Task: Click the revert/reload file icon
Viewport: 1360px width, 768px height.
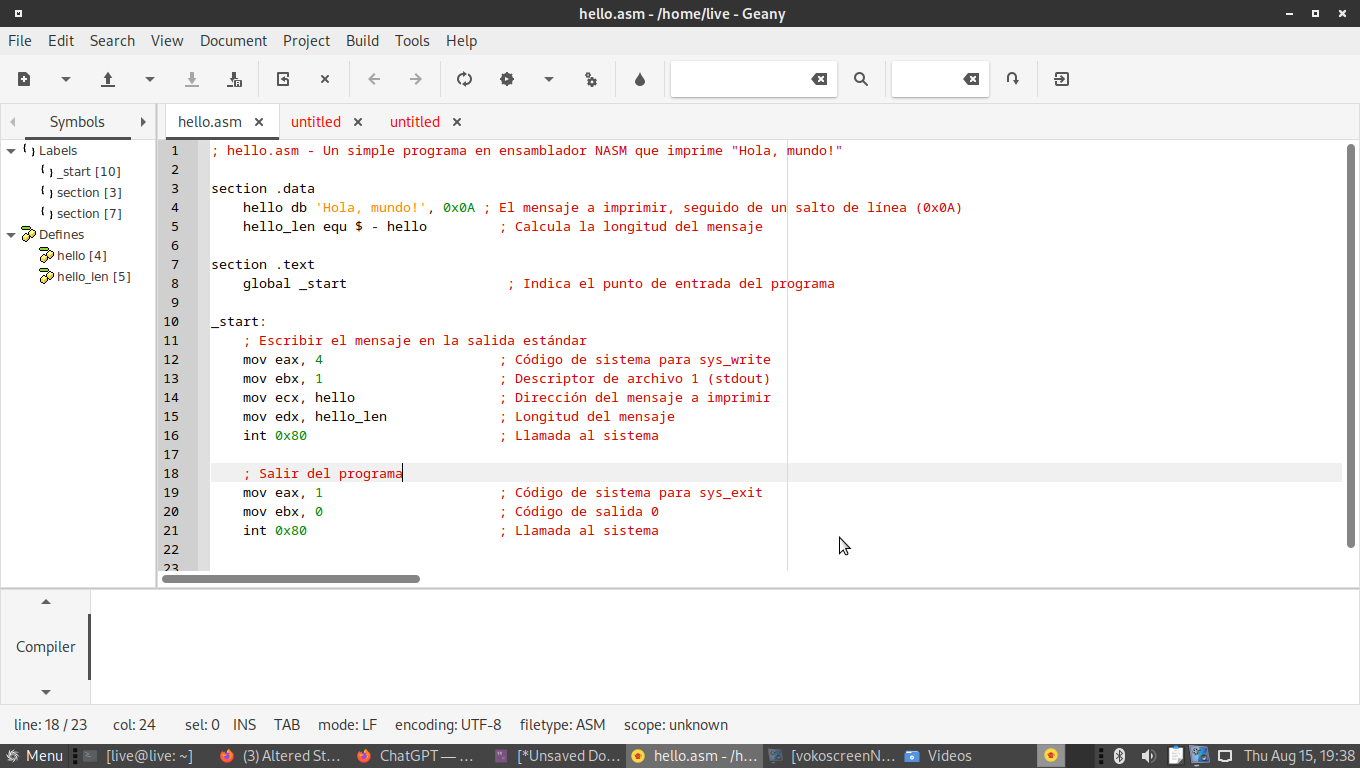Action: point(283,79)
